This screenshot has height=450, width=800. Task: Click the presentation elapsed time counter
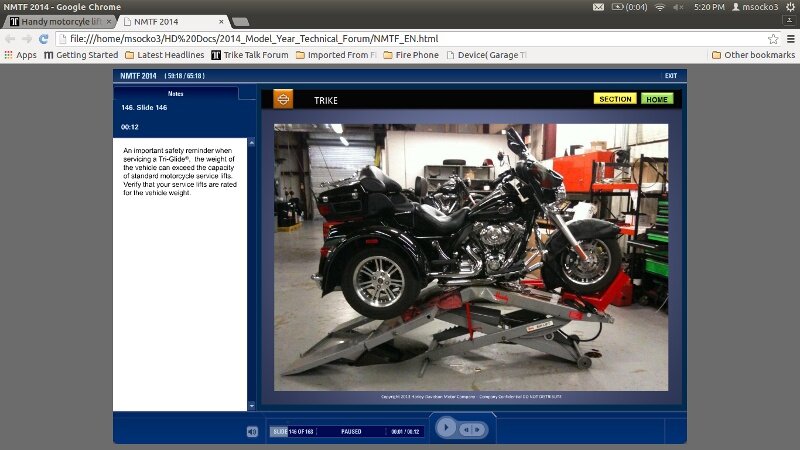pos(185,76)
